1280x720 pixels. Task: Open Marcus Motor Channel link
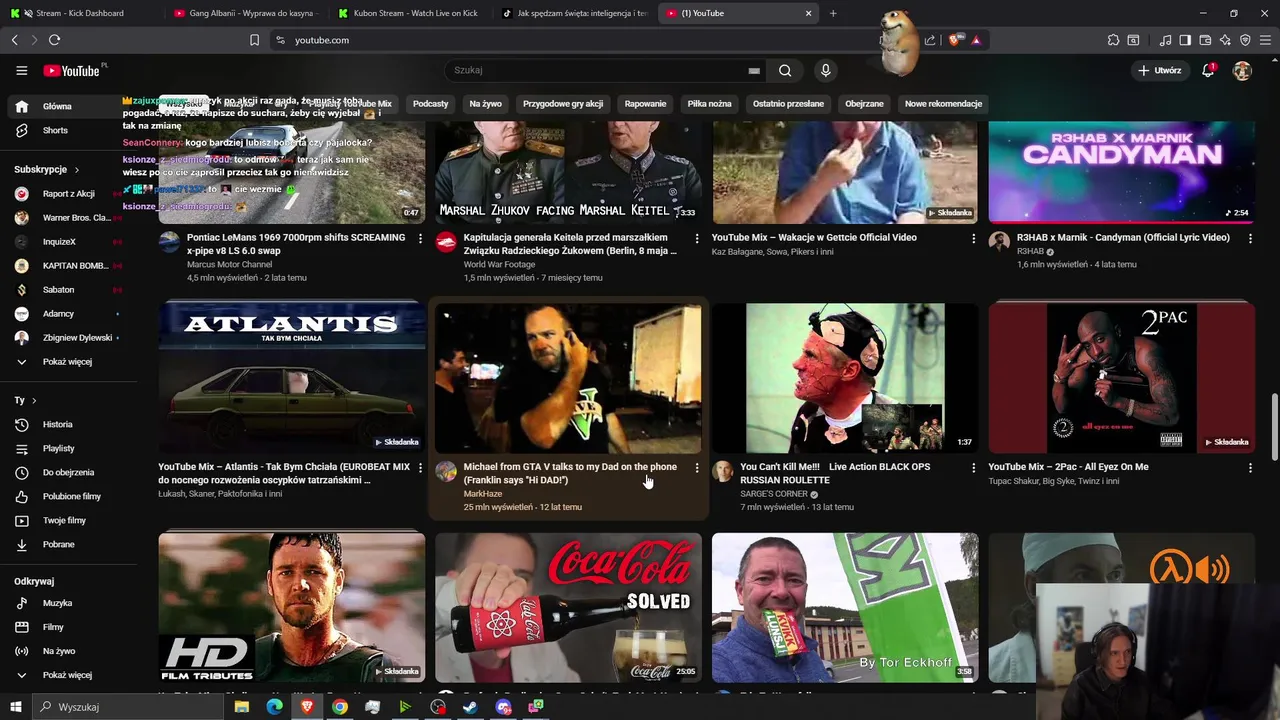coord(229,265)
